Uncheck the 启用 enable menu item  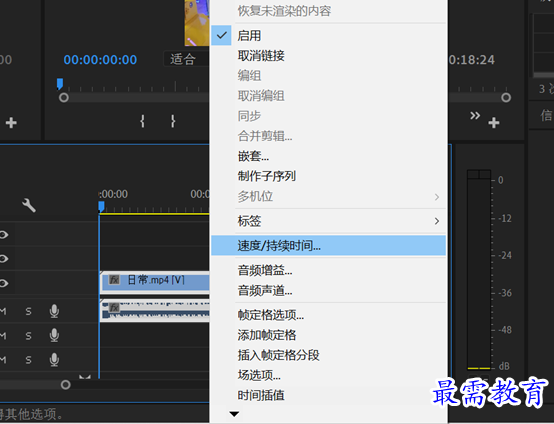(329, 35)
